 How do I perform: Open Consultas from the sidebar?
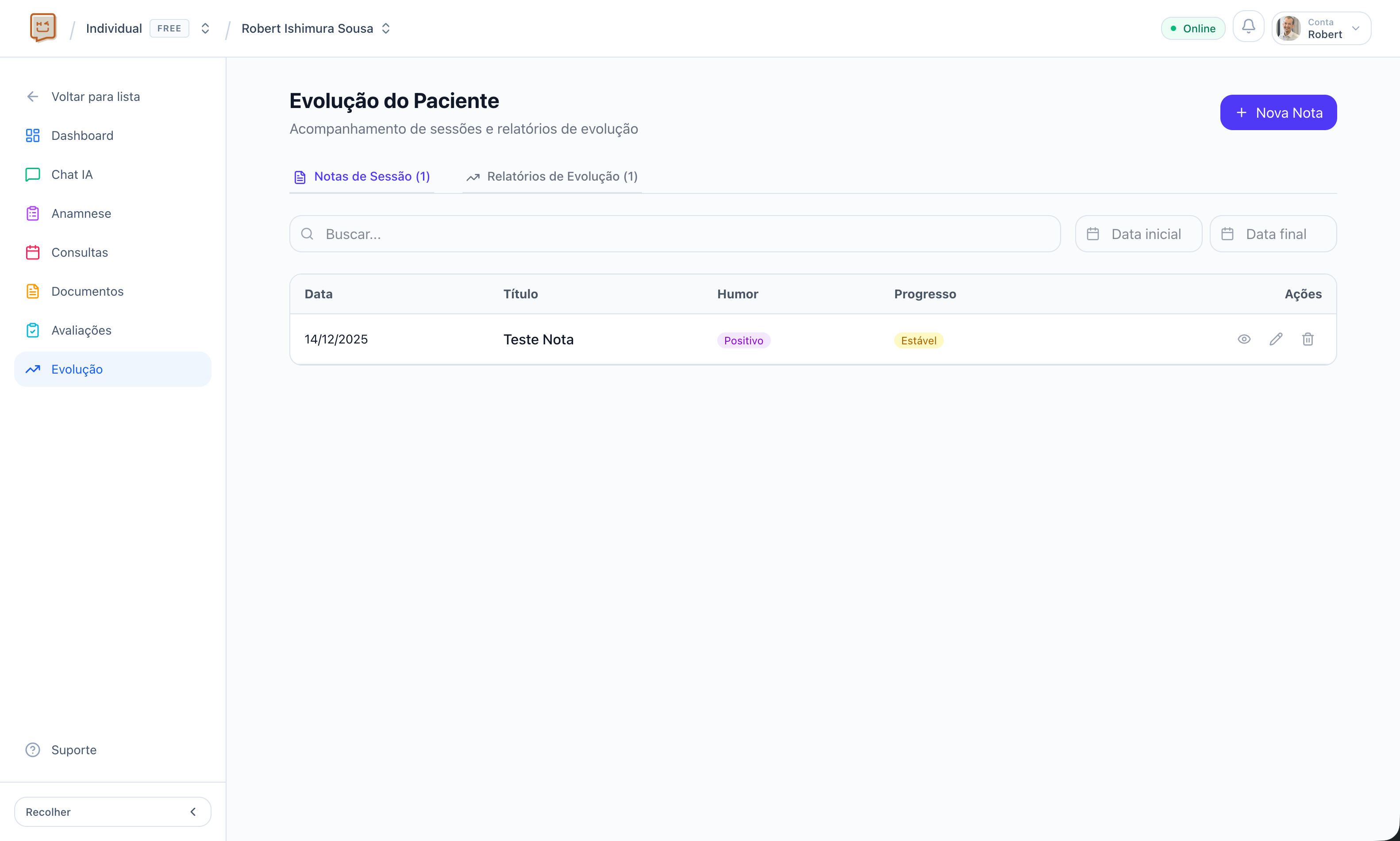tap(79, 252)
